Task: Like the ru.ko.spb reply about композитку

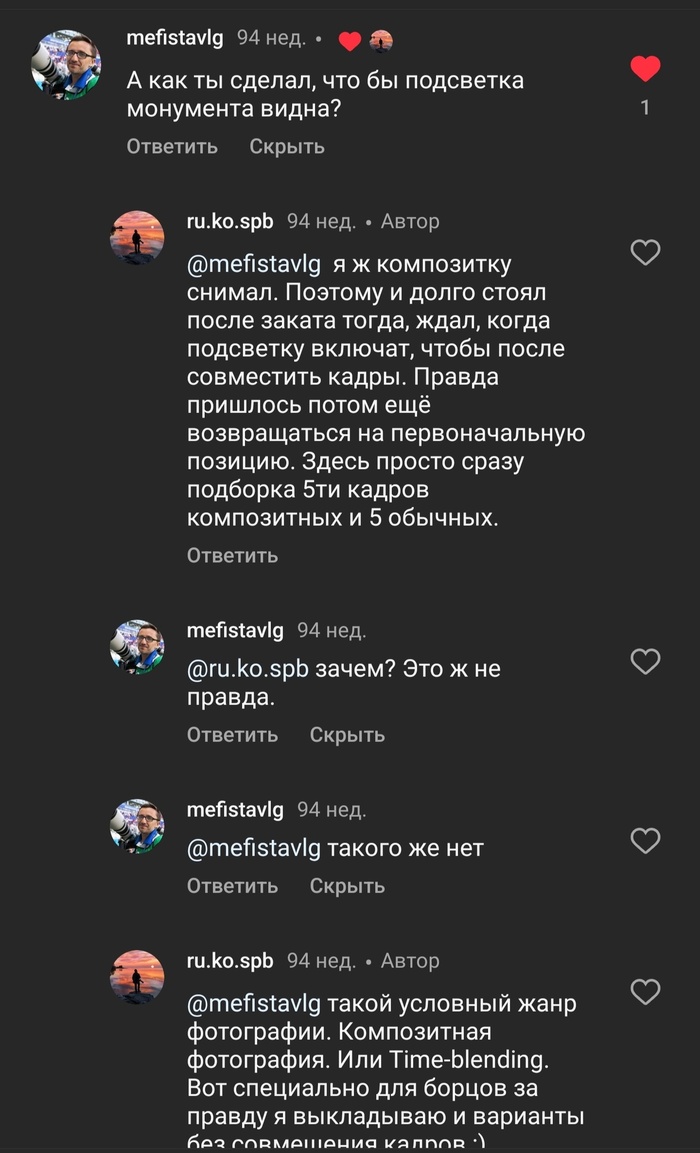Action: click(646, 252)
